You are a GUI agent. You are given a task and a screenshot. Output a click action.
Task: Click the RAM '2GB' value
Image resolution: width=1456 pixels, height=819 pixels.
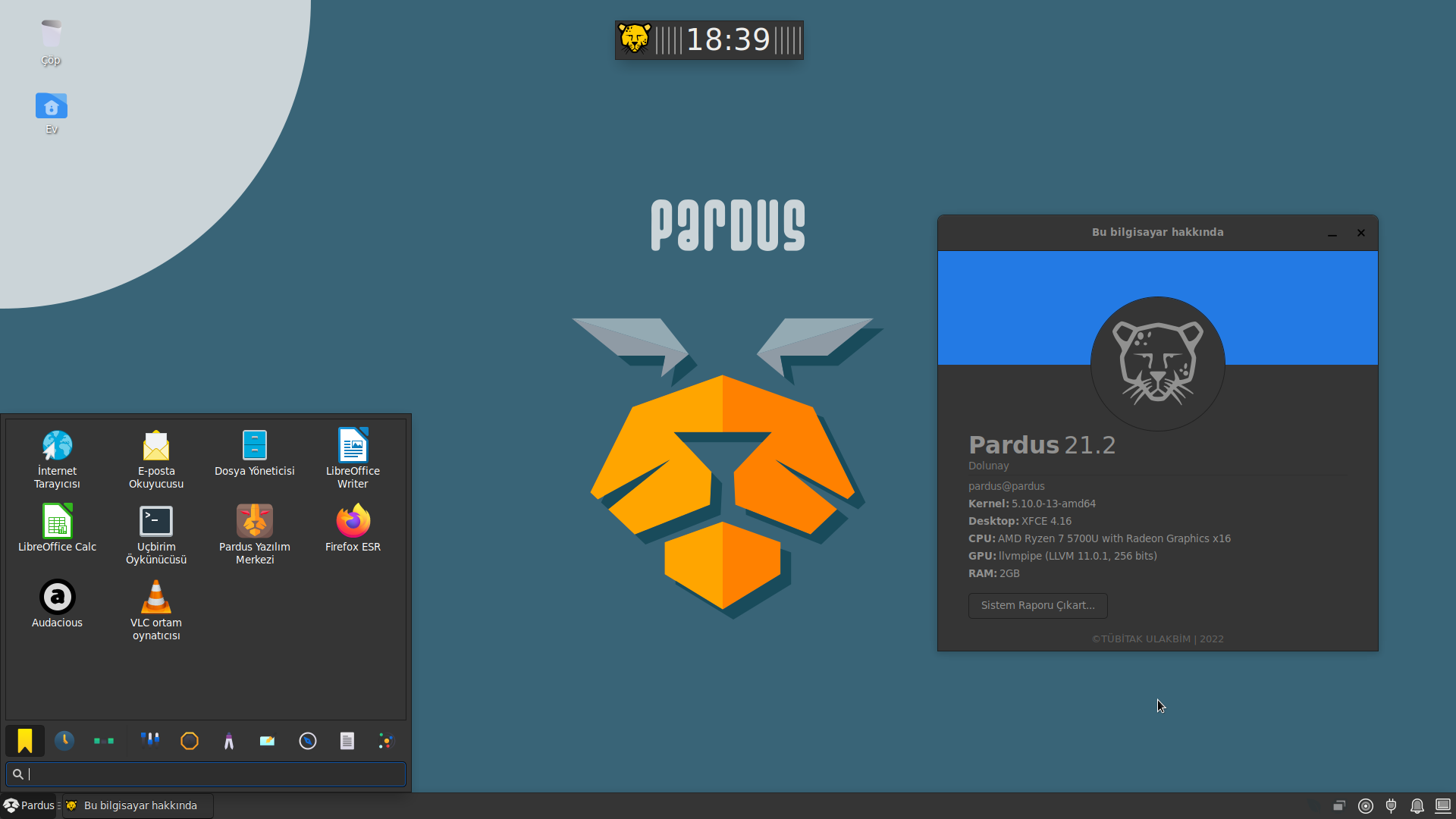[1009, 573]
